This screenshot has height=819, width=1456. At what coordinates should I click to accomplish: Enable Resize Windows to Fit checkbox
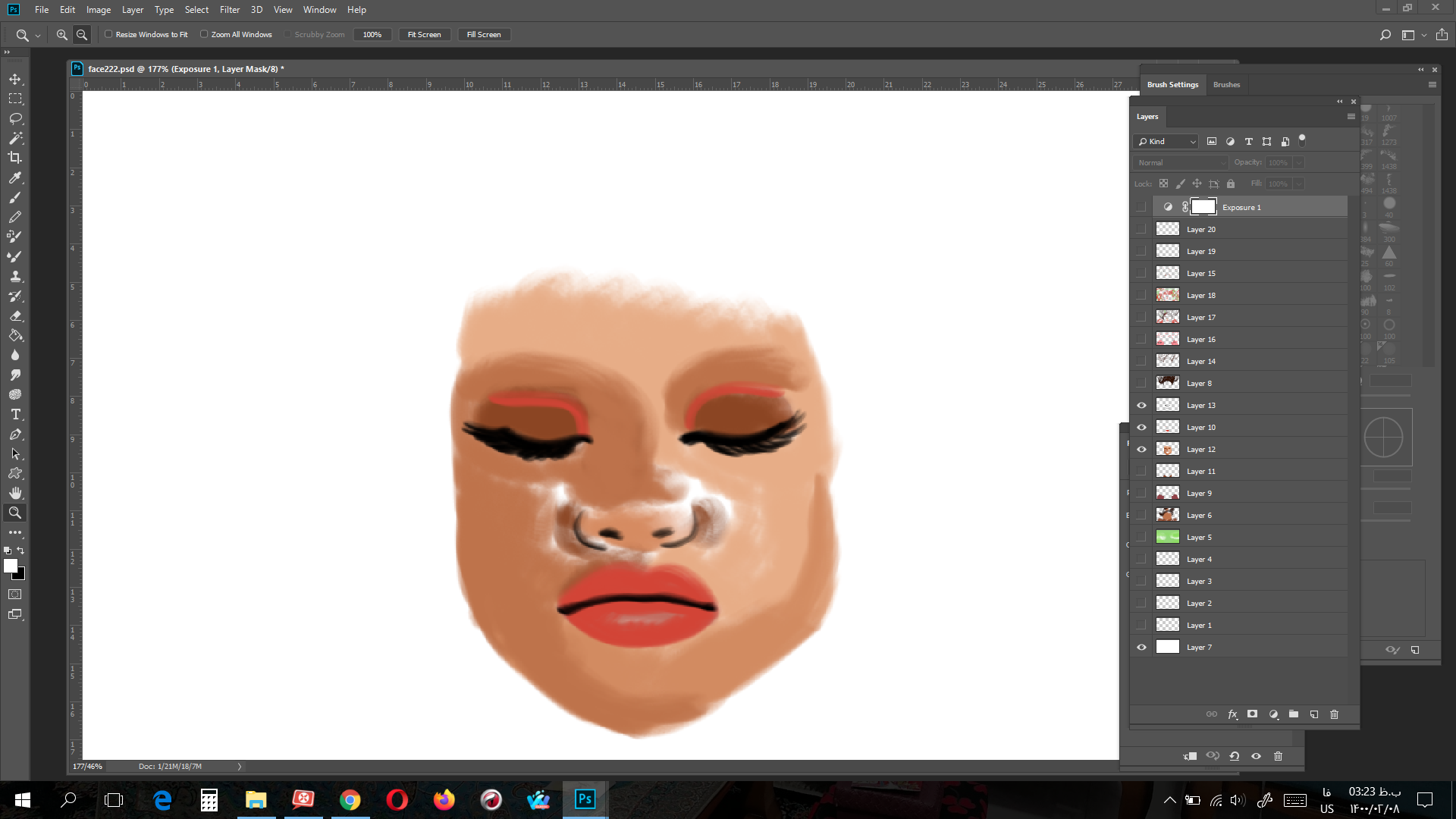108,34
